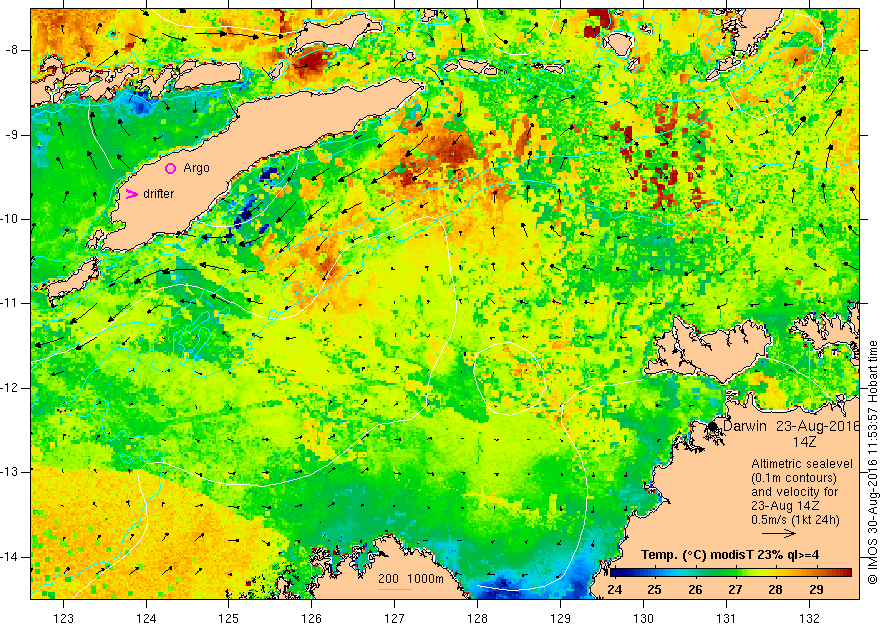Click the 'Darwin' city label
880x630 pixels.
(x=745, y=426)
